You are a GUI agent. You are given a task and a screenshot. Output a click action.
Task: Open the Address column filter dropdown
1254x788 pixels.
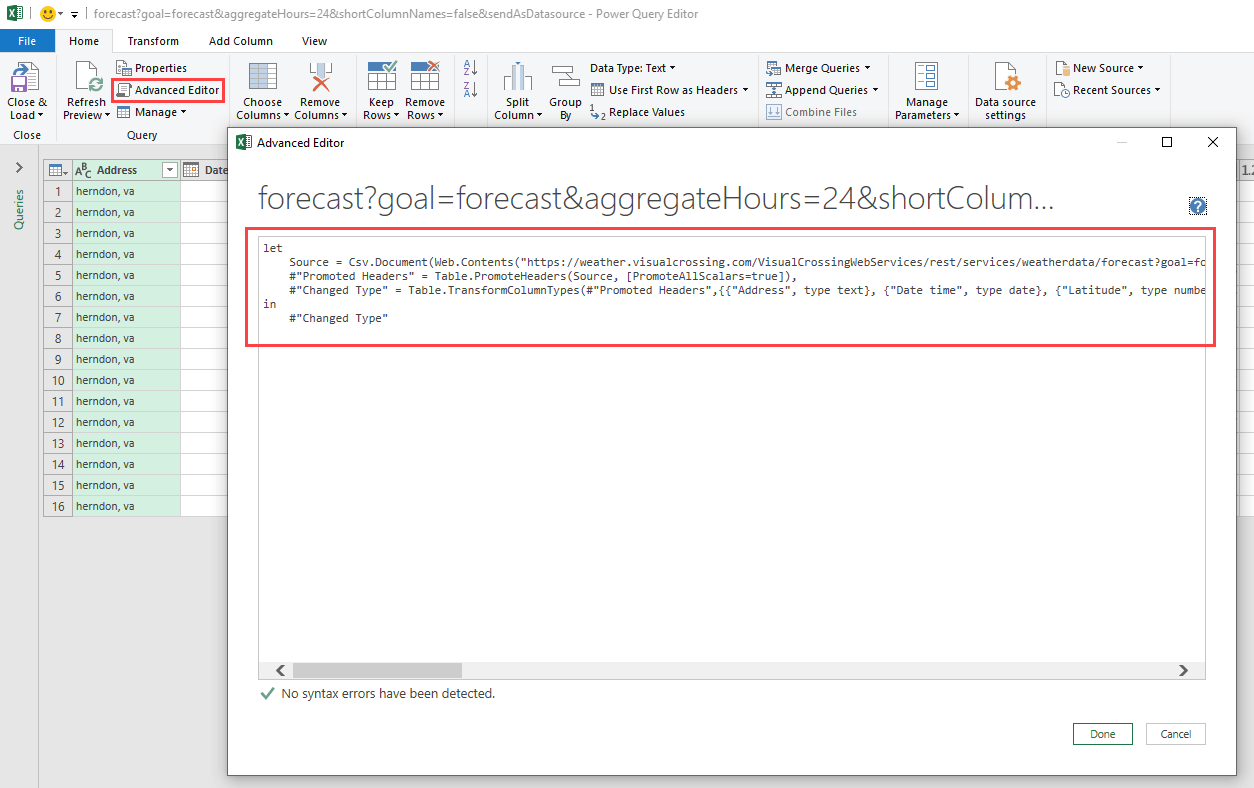pyautogui.click(x=170, y=171)
